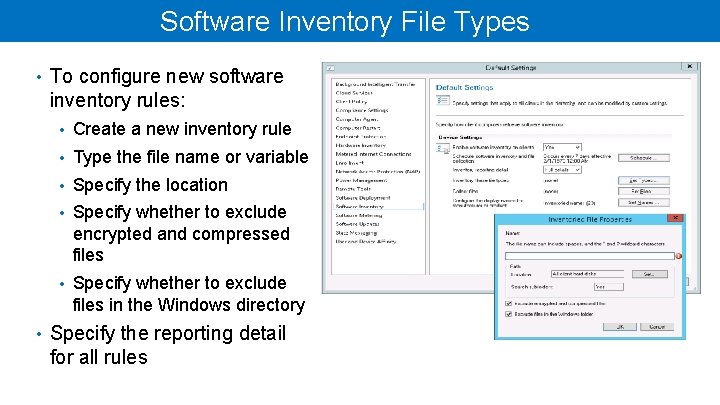This screenshot has width=720, height=405.
Task: Click the Device Settings computer icon
Action: point(443,149)
